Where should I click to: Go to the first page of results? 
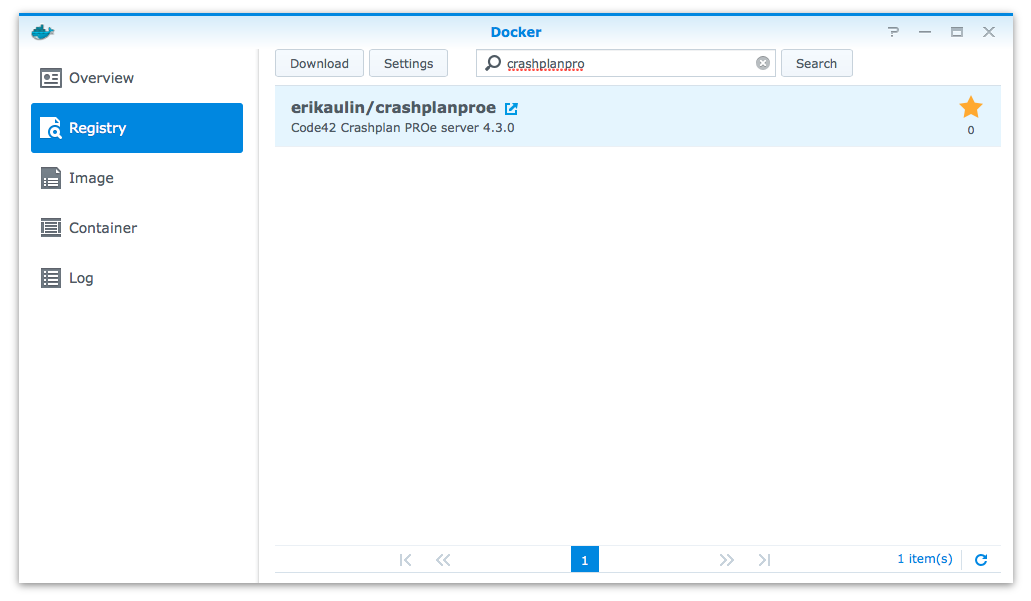[x=406, y=560]
